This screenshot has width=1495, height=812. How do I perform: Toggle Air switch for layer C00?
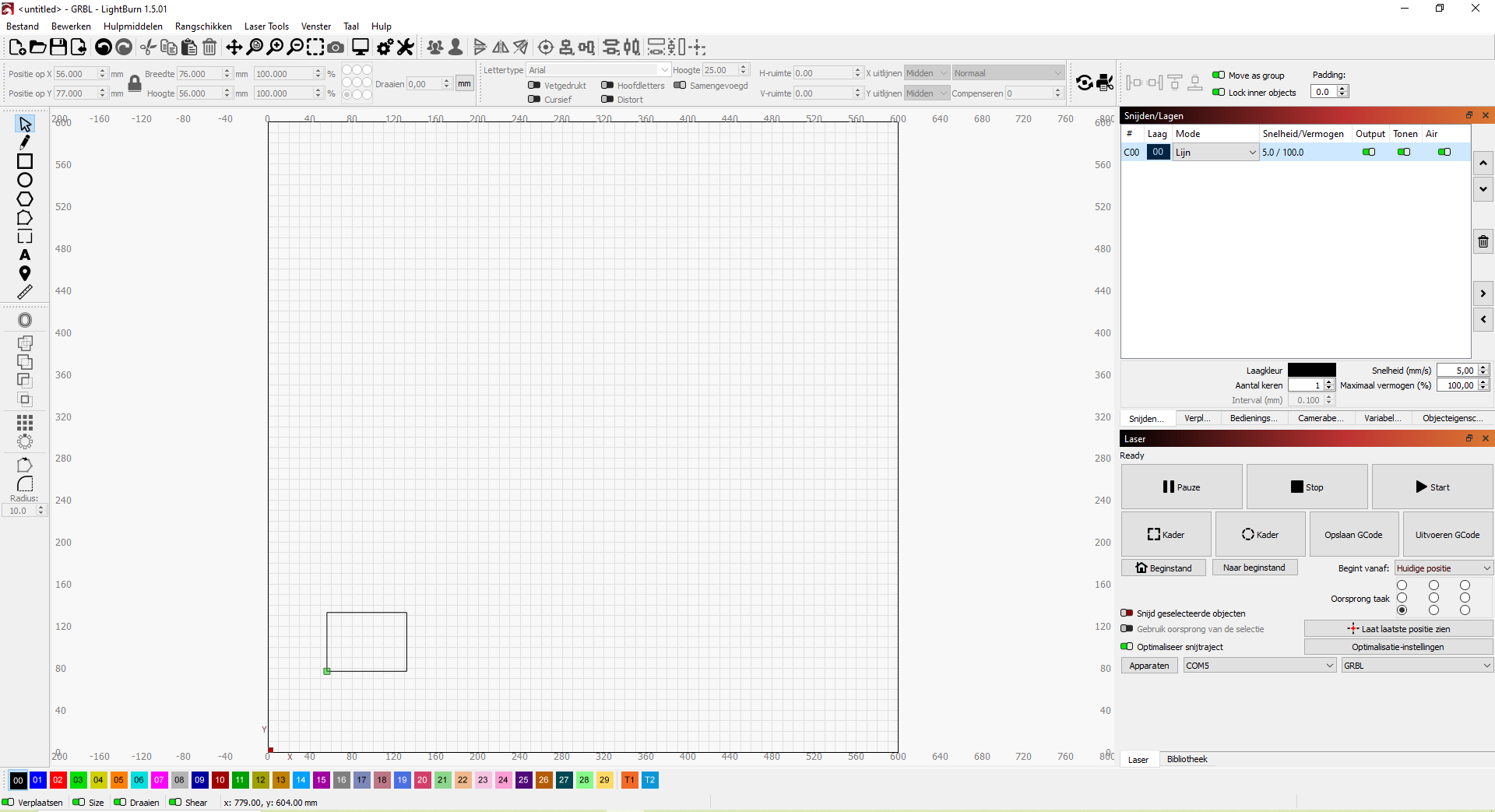click(1444, 153)
